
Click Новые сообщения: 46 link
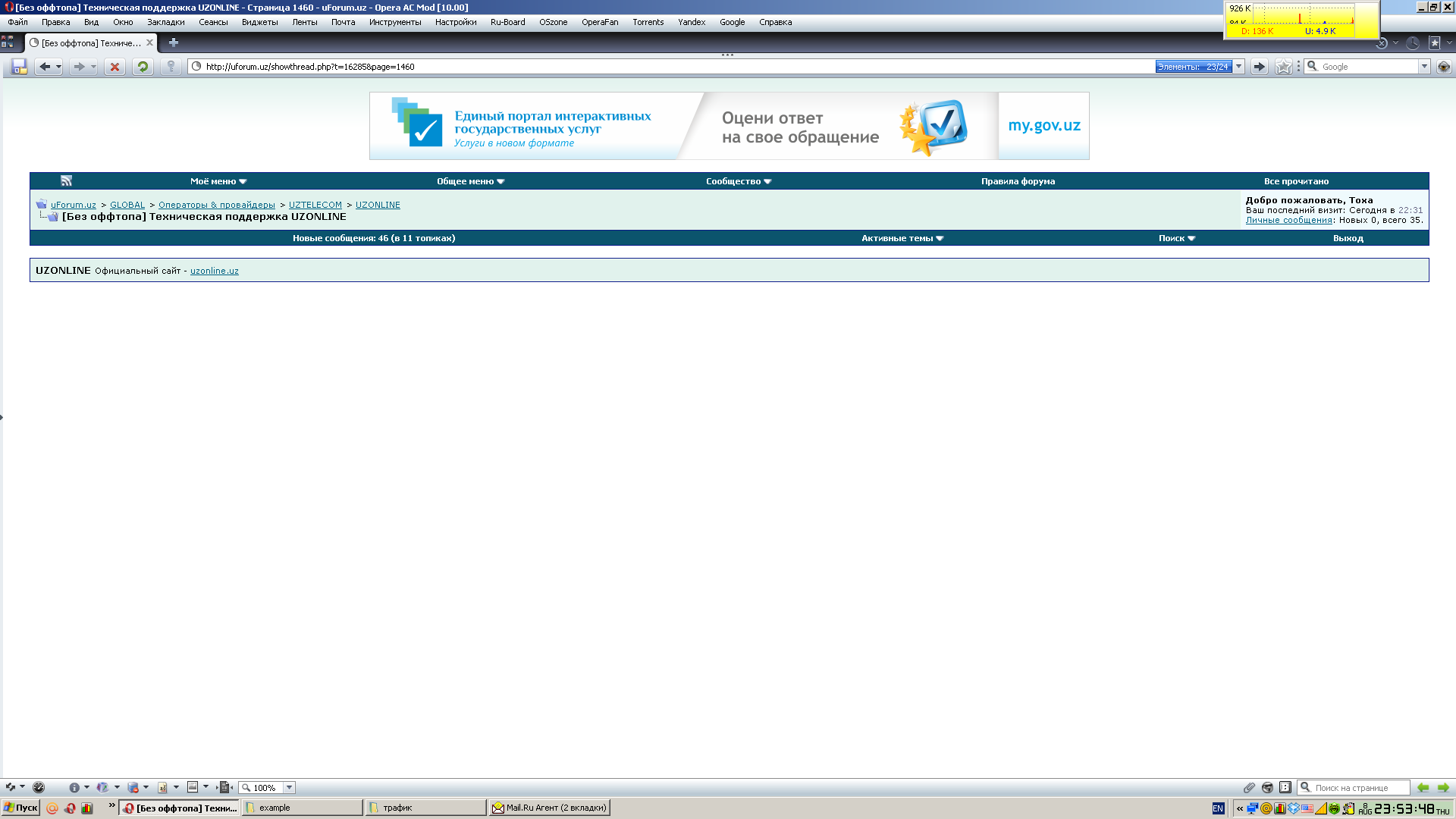coord(374,238)
